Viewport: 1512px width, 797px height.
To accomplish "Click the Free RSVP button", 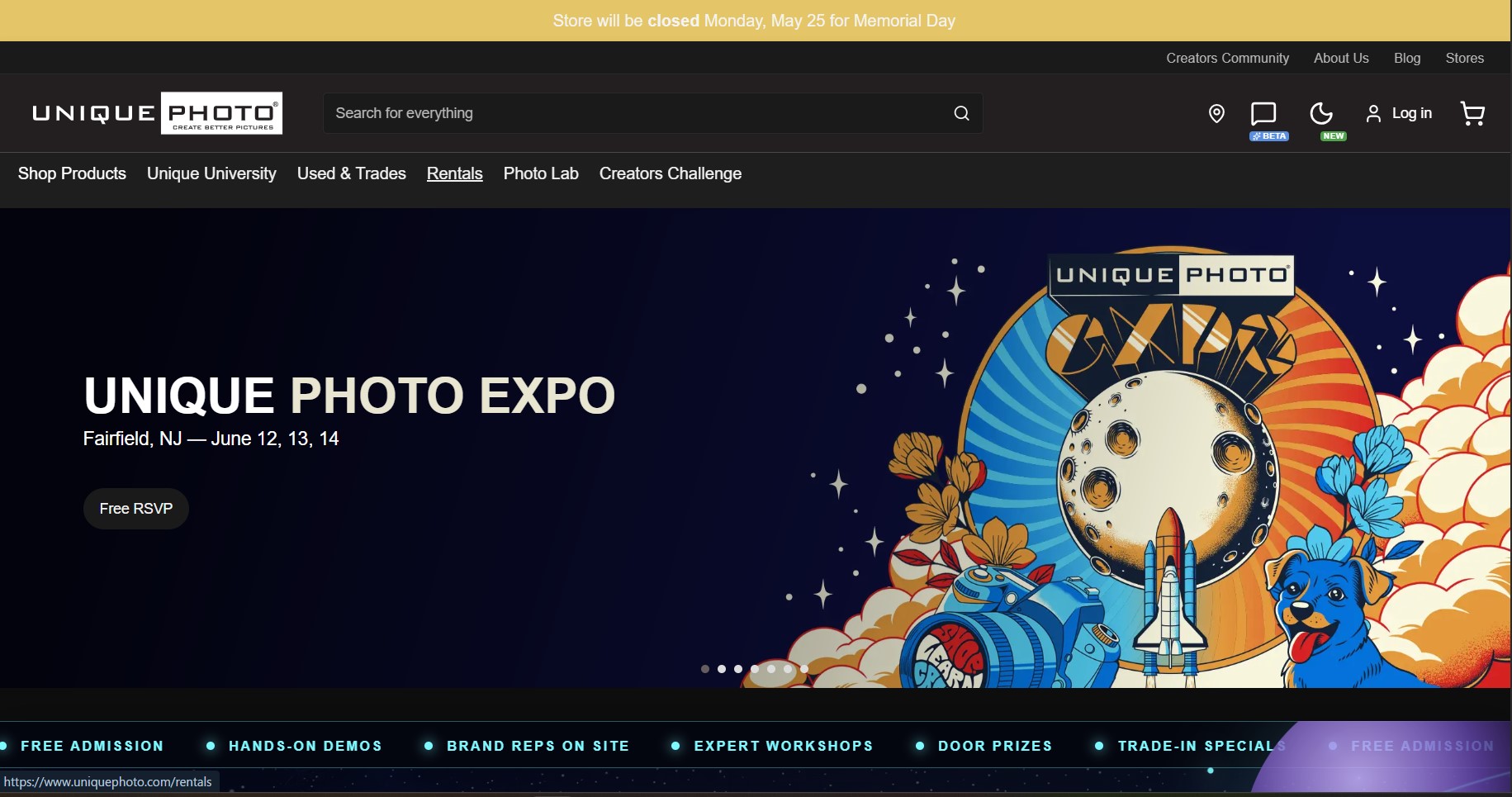I will (x=136, y=509).
